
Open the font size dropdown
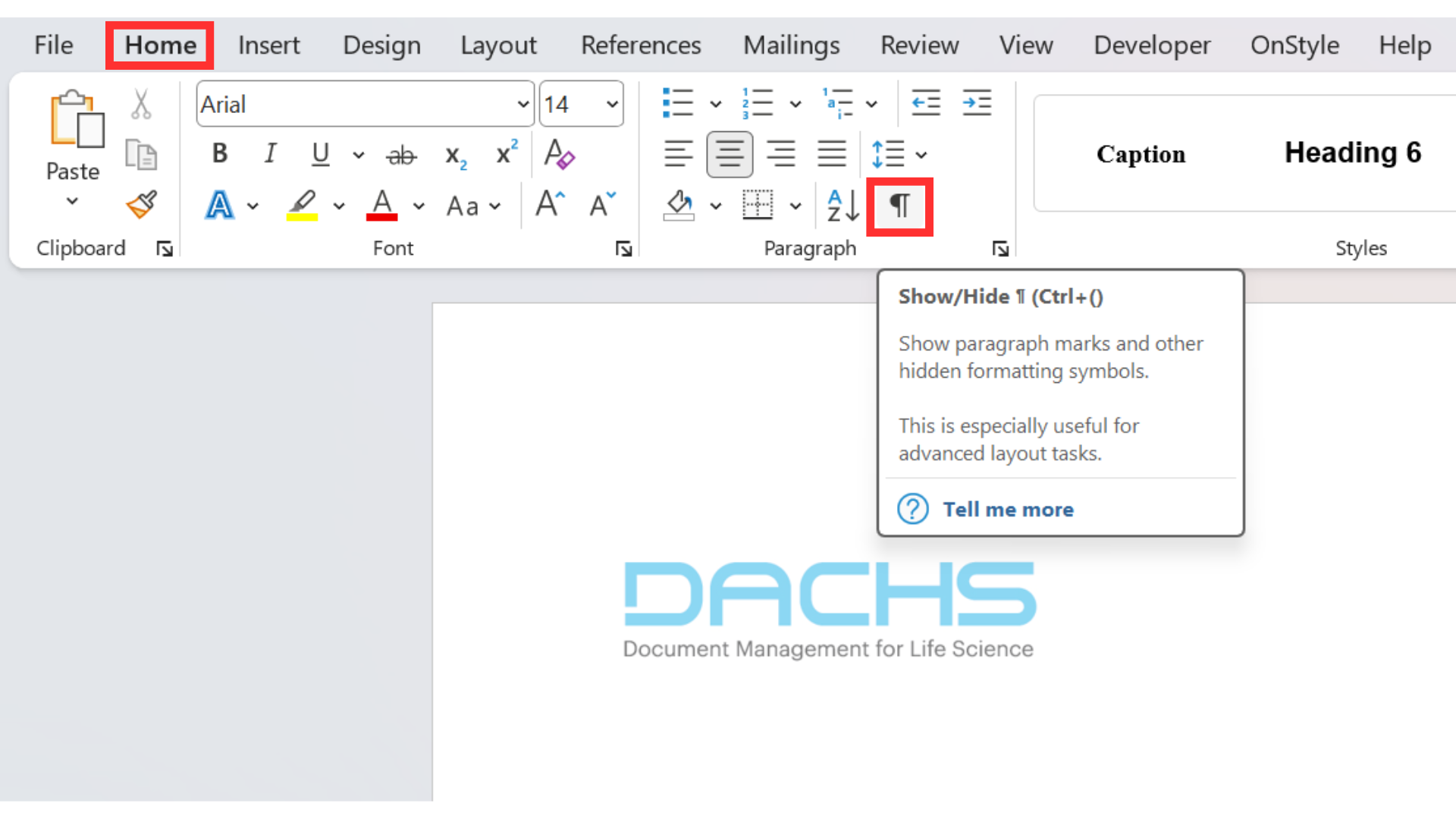[611, 104]
